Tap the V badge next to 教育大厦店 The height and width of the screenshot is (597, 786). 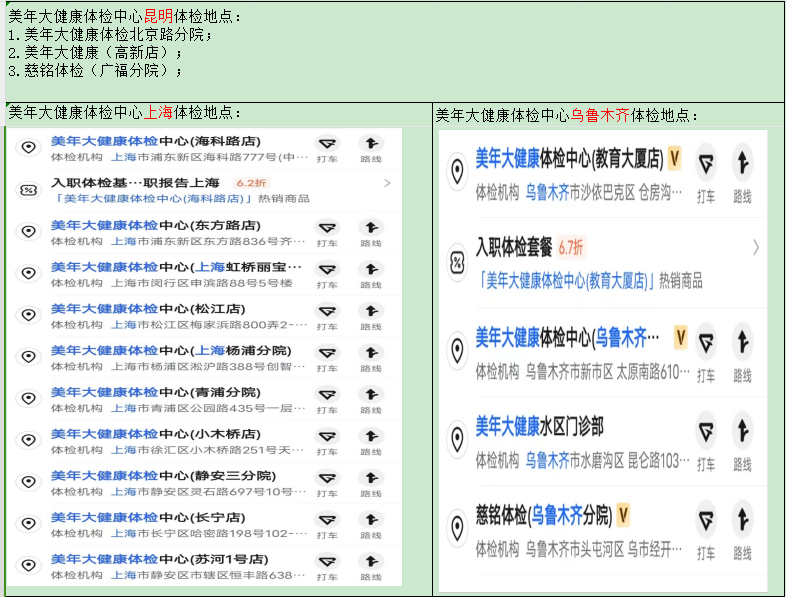675,158
